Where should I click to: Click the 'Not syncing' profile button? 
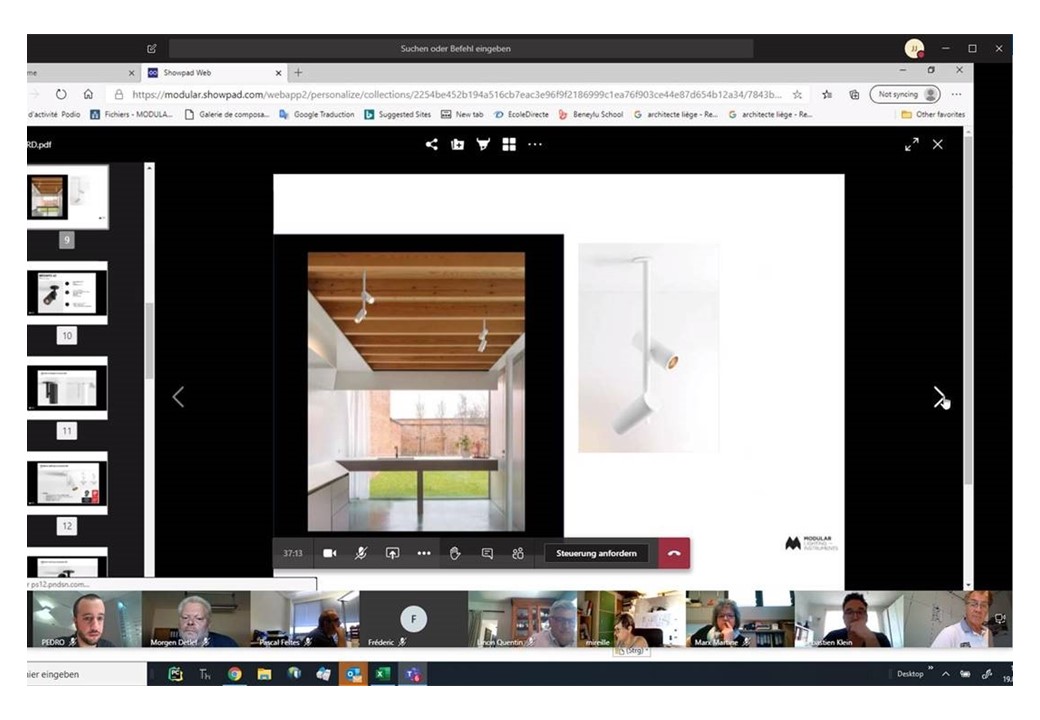905,94
